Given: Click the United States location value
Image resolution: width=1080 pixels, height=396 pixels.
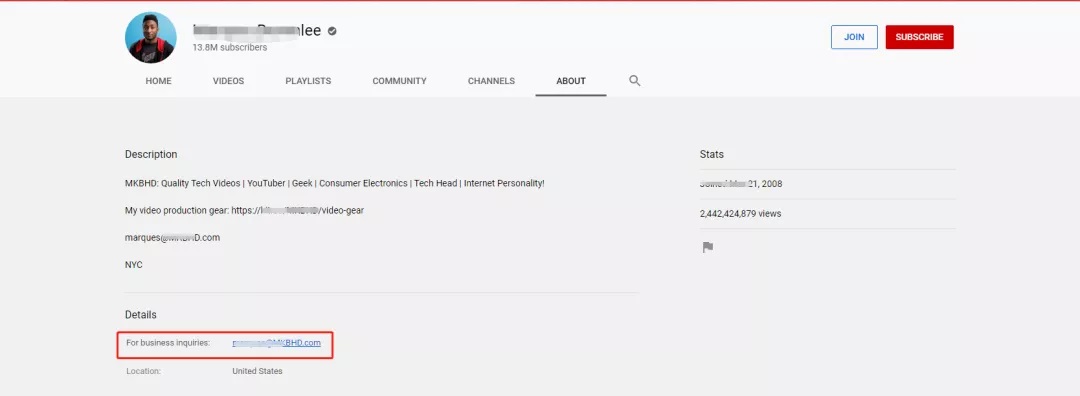Looking at the screenshot, I should pos(257,371).
